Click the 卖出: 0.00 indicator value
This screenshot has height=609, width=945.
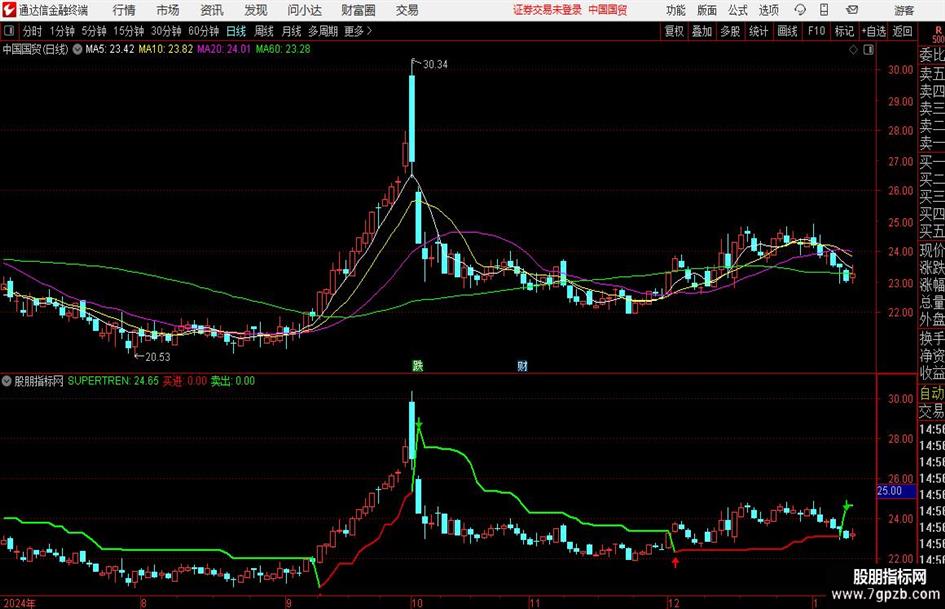pyautogui.click(x=233, y=381)
